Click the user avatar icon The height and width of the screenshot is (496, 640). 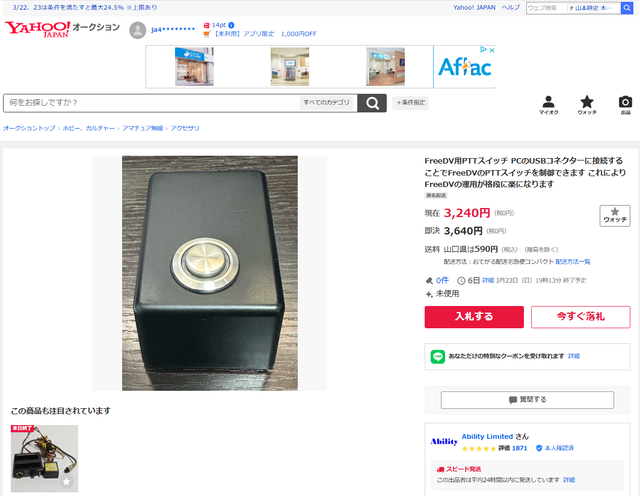pyautogui.click(x=138, y=30)
